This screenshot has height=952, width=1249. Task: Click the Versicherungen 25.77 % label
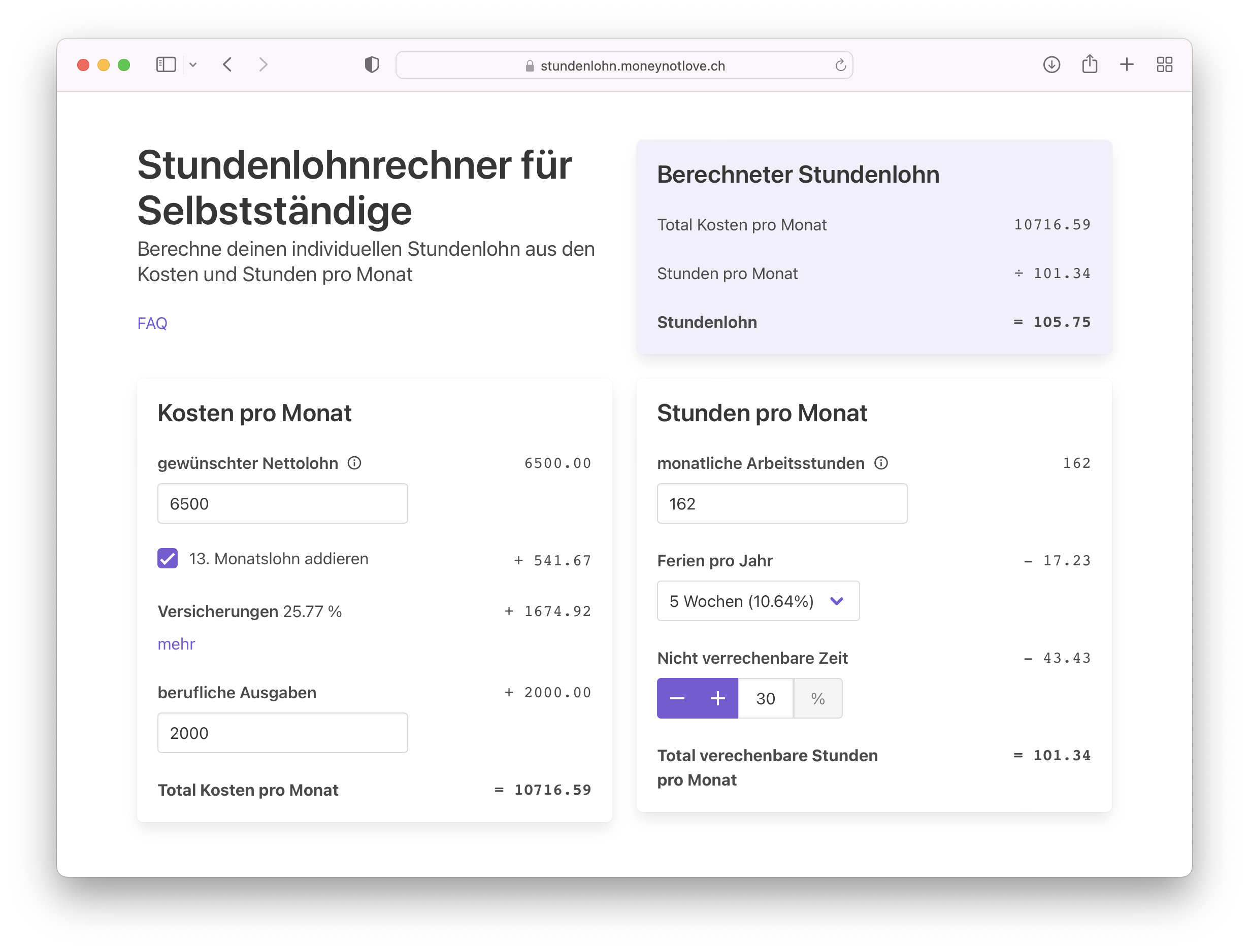click(249, 611)
